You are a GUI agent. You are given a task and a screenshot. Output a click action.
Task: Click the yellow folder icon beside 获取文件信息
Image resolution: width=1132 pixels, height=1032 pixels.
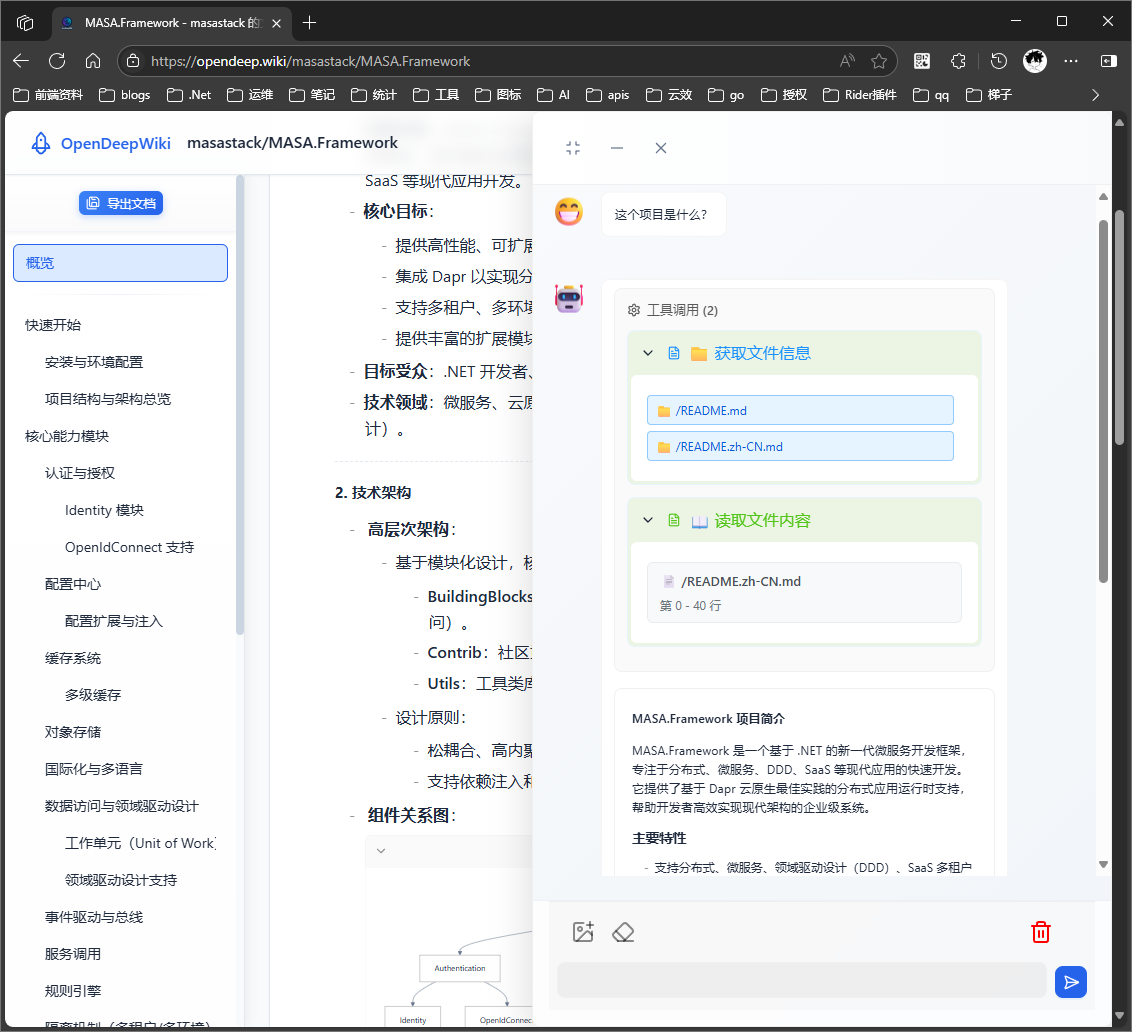point(698,353)
